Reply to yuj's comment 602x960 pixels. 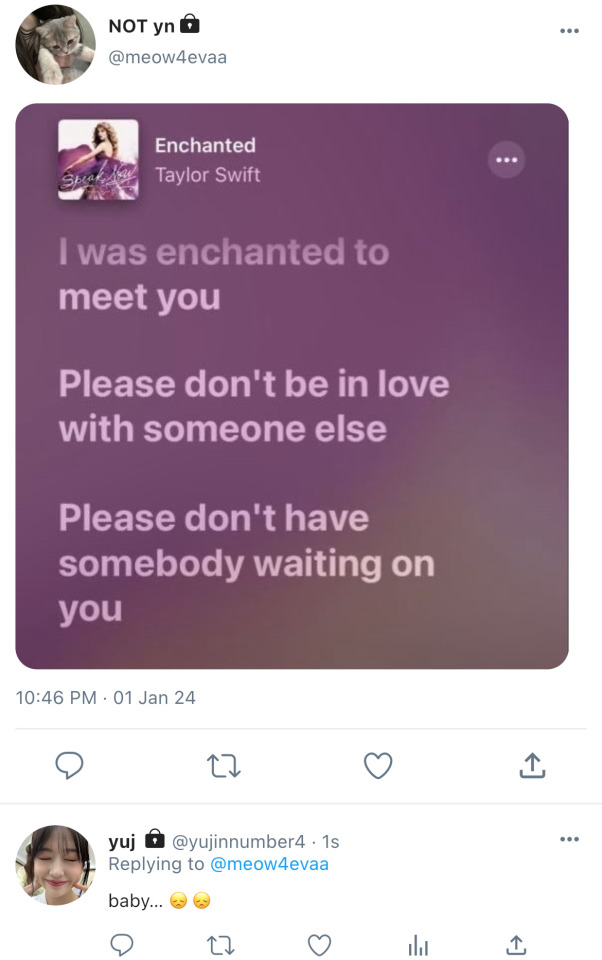[x=122, y=944]
